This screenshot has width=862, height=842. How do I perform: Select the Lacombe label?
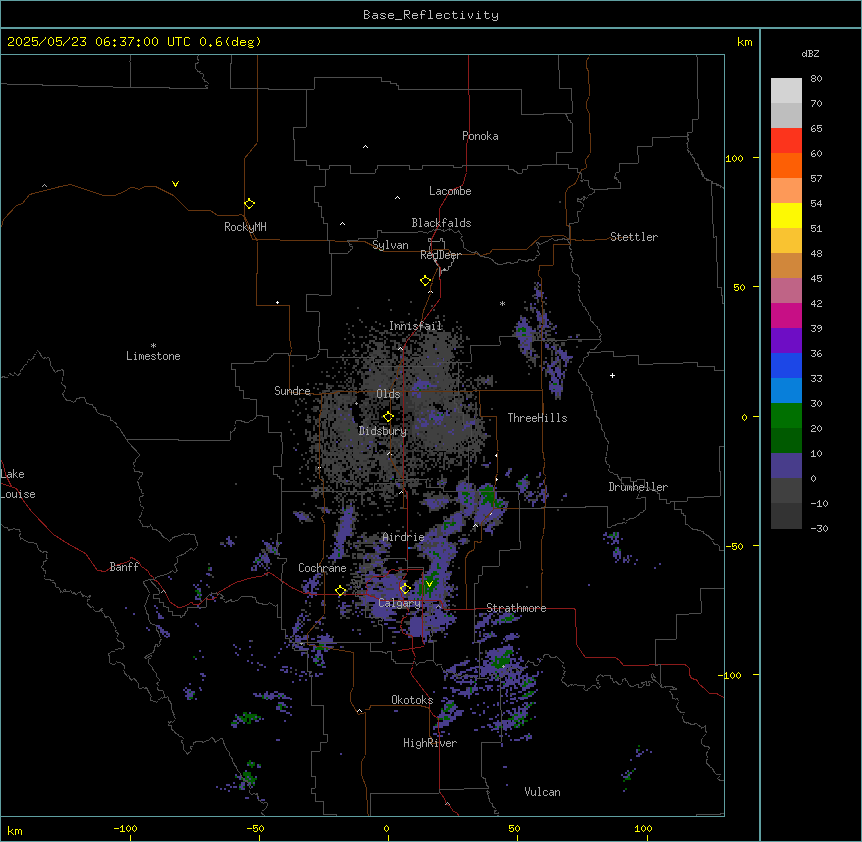coord(450,191)
